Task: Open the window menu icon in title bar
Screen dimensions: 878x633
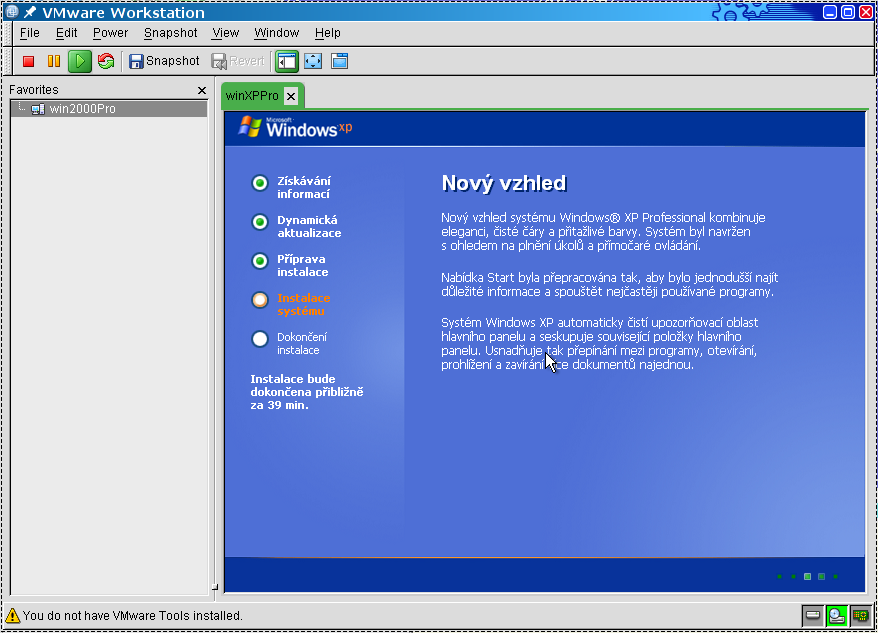Action: 12,12
